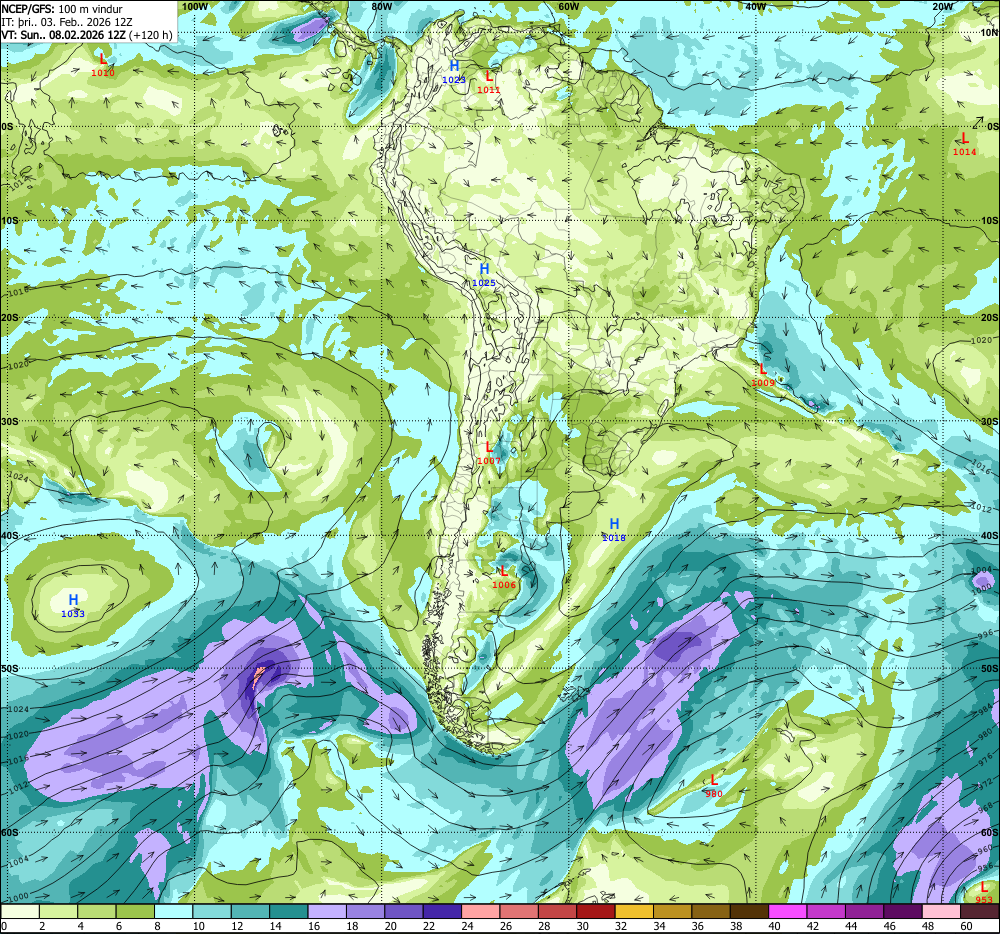The image size is (1000, 934).
Task: Select the legend value 36
Action: (x=697, y=926)
